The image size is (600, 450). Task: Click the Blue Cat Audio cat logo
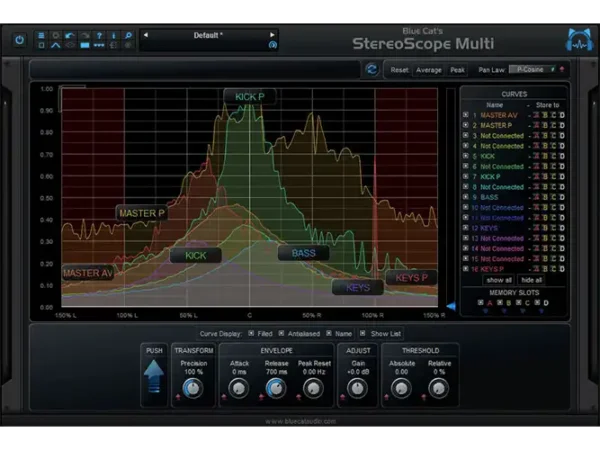tap(579, 39)
